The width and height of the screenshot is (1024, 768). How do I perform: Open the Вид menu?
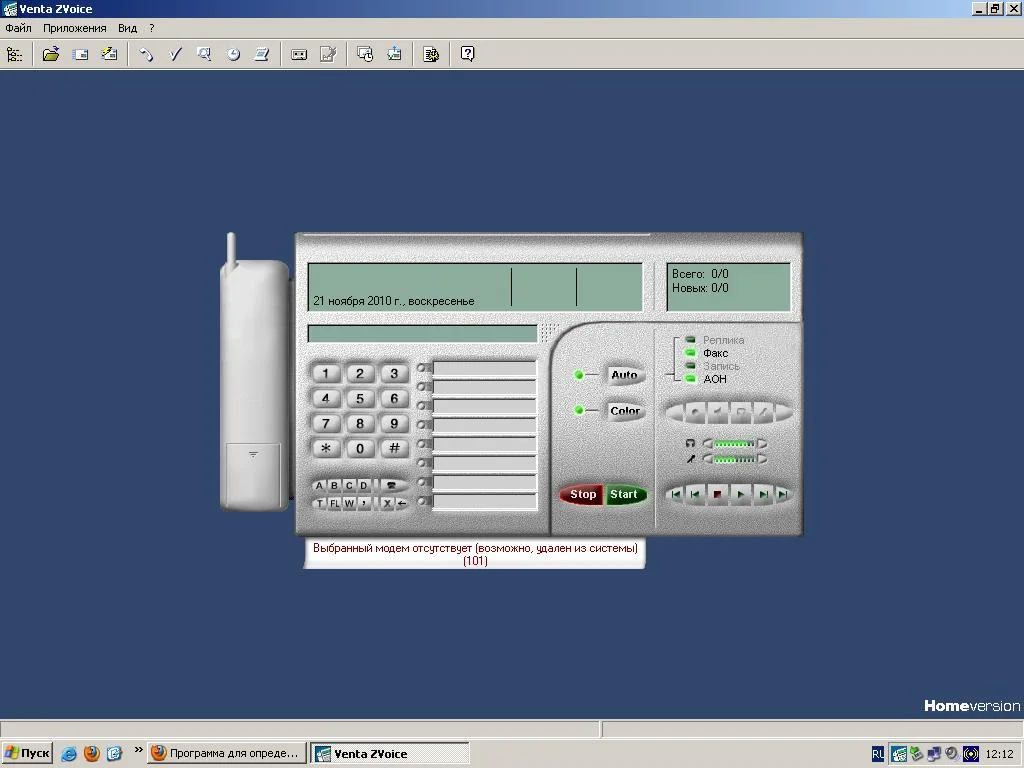(127, 28)
